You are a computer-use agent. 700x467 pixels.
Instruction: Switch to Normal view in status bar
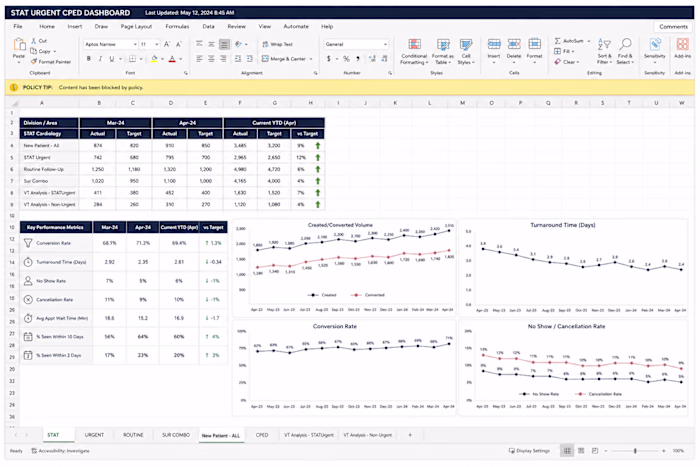tap(567, 451)
